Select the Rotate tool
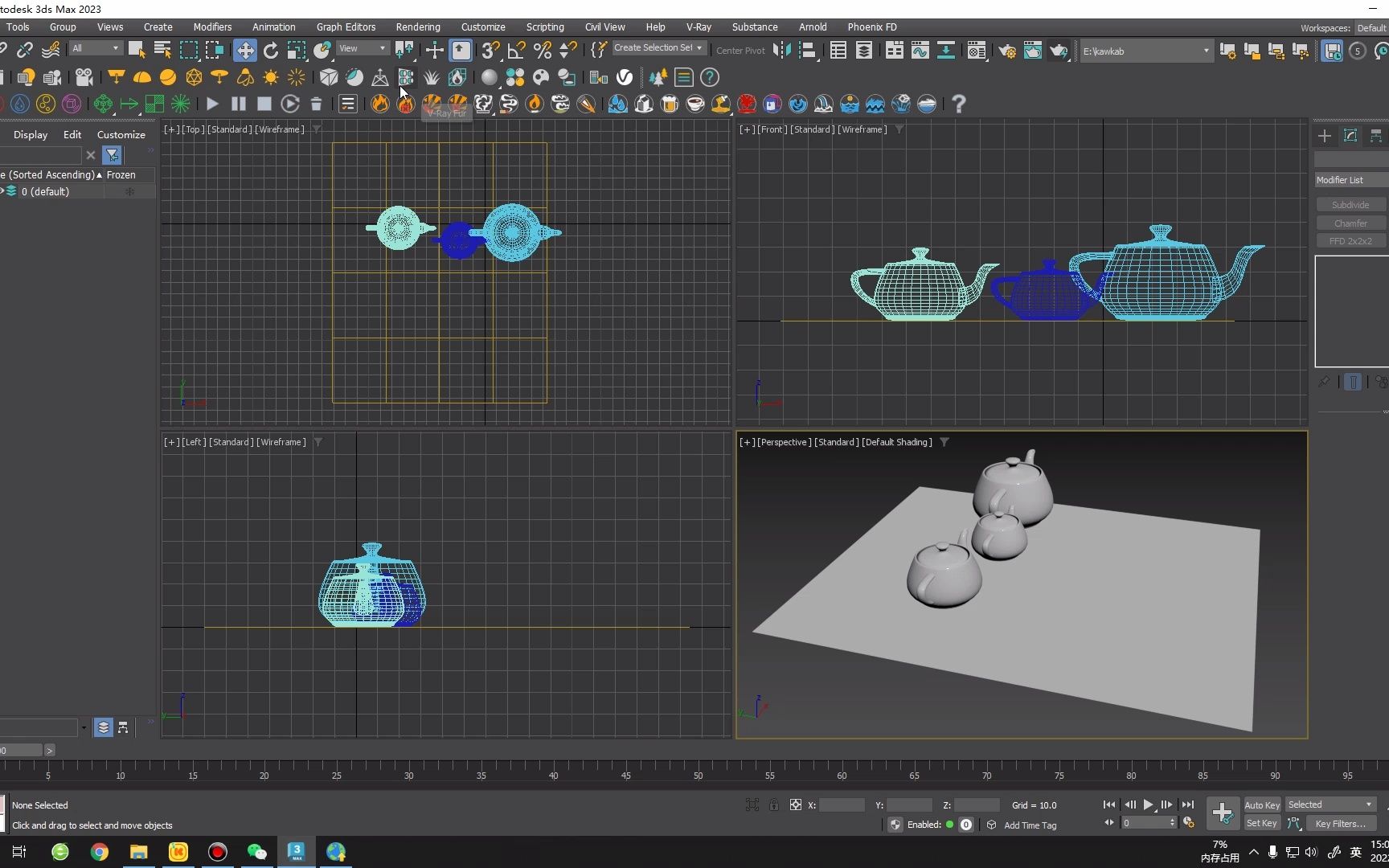 point(271,50)
